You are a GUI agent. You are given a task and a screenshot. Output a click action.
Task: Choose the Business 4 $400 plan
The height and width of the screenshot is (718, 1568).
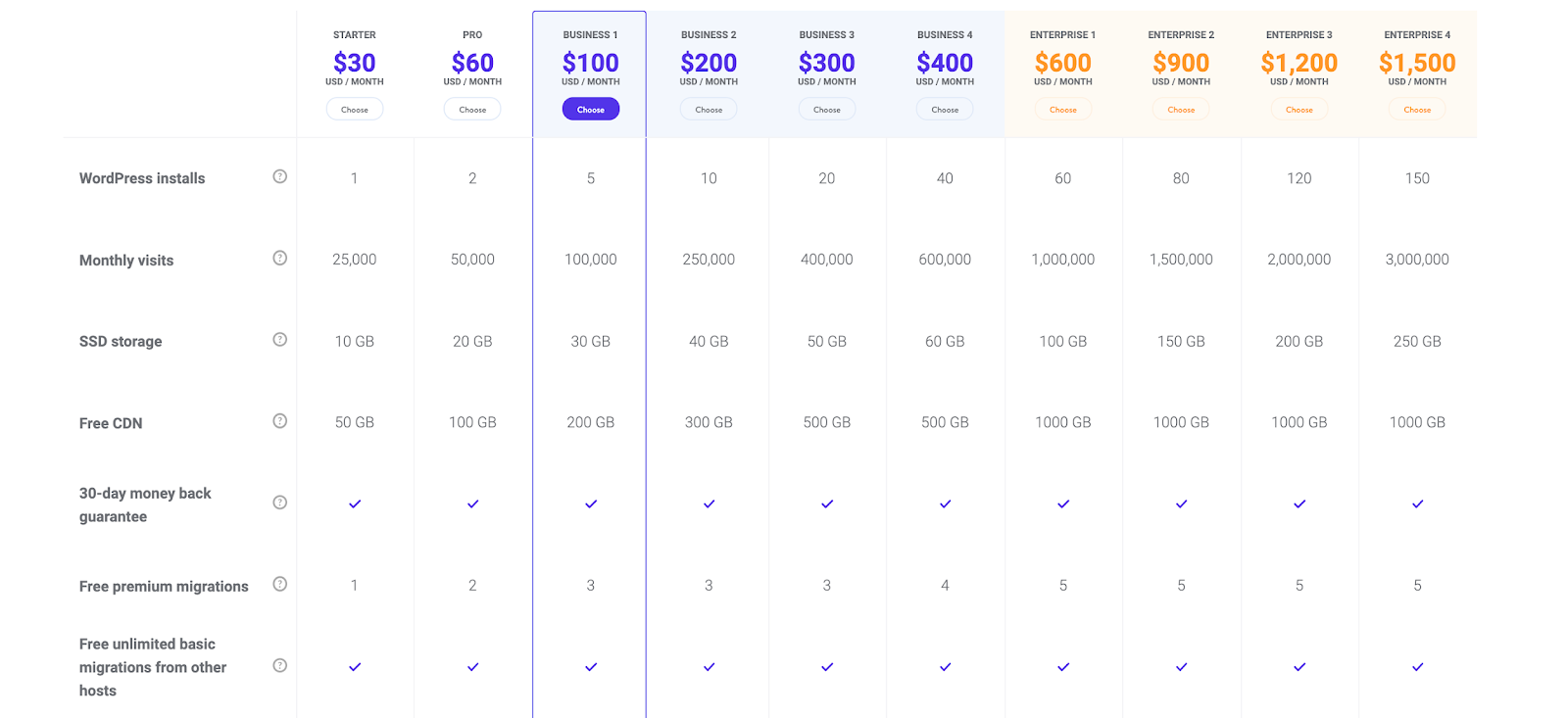(x=945, y=110)
